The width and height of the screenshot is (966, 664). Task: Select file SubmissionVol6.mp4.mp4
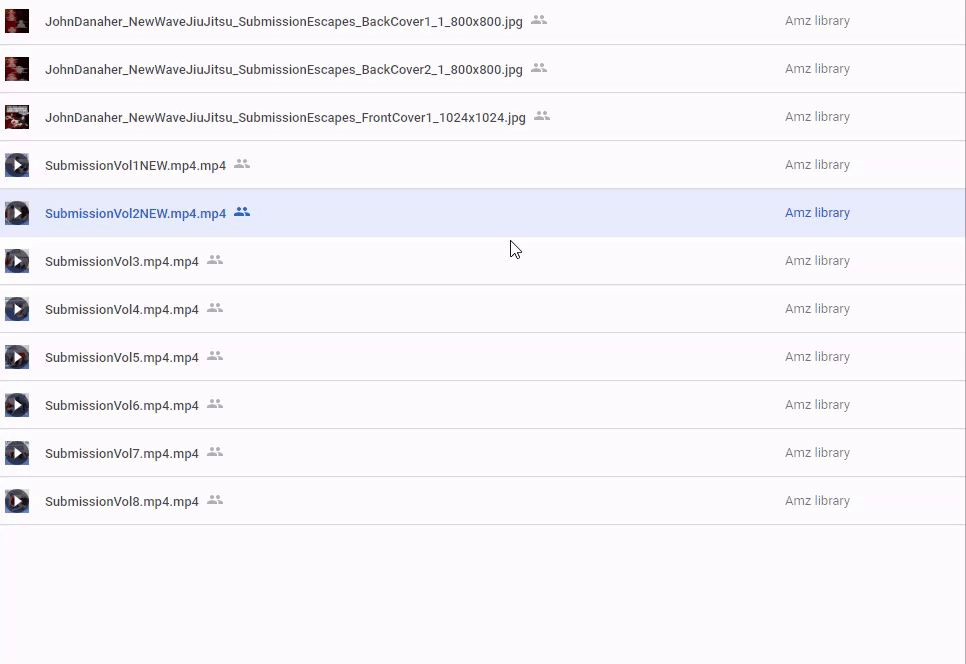tap(122, 406)
